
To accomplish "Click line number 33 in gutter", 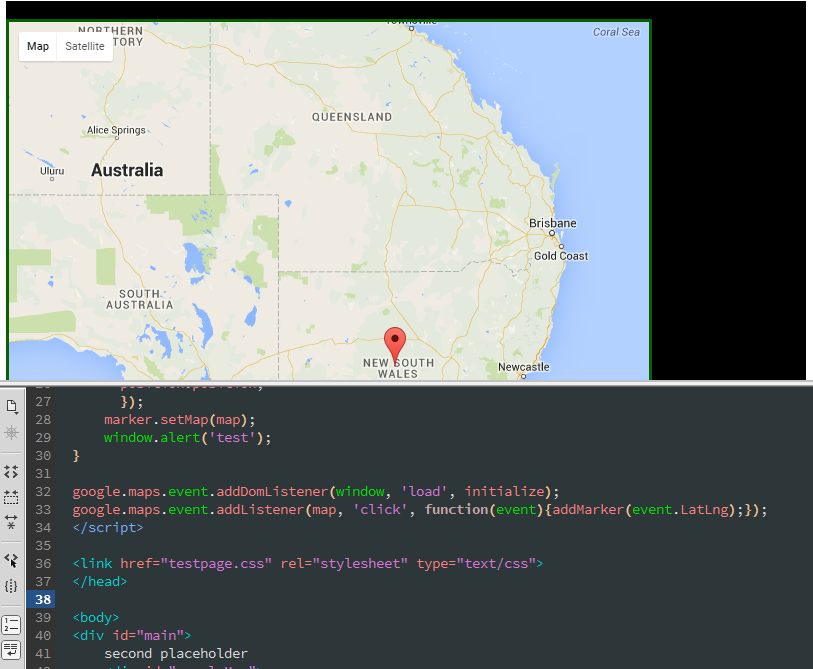I will pyautogui.click(x=43, y=510).
